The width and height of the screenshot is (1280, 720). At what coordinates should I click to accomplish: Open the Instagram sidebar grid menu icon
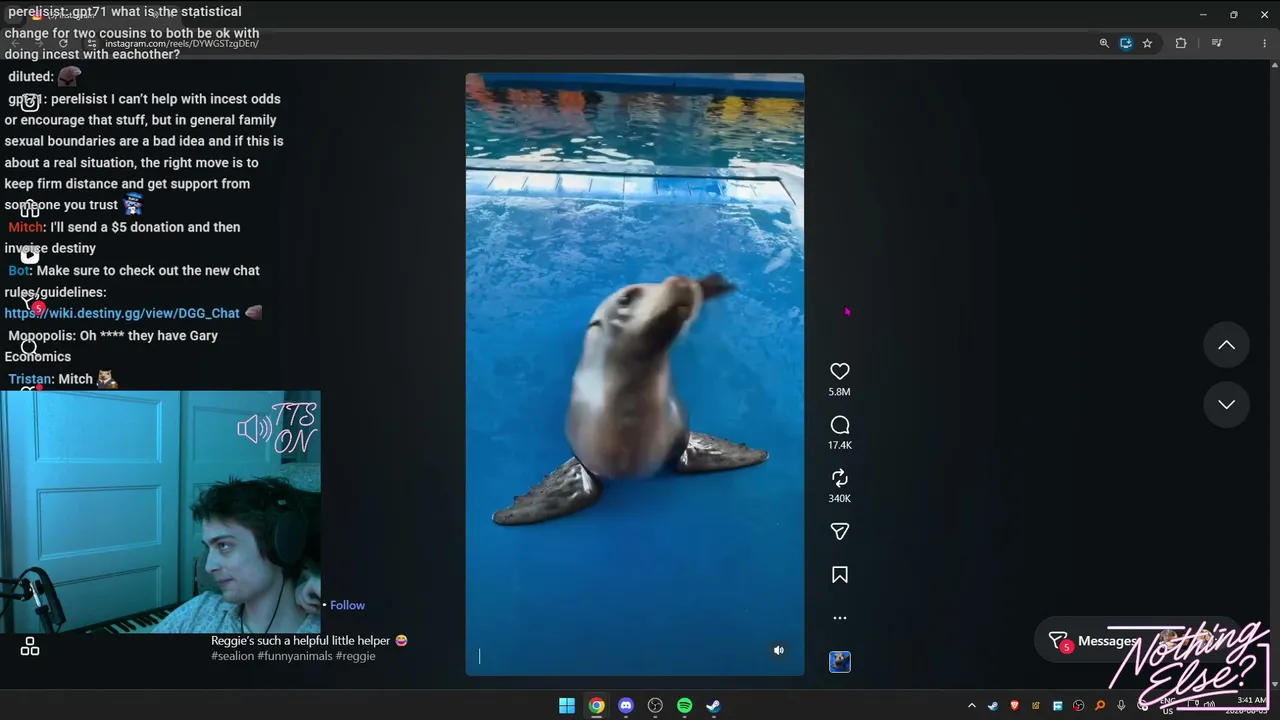(x=30, y=647)
